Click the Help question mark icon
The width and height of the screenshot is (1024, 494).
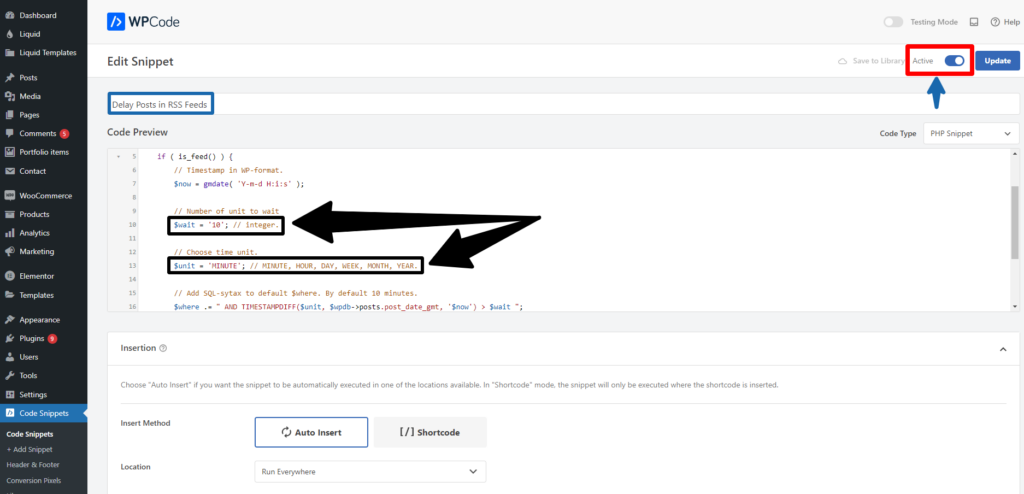click(995, 22)
